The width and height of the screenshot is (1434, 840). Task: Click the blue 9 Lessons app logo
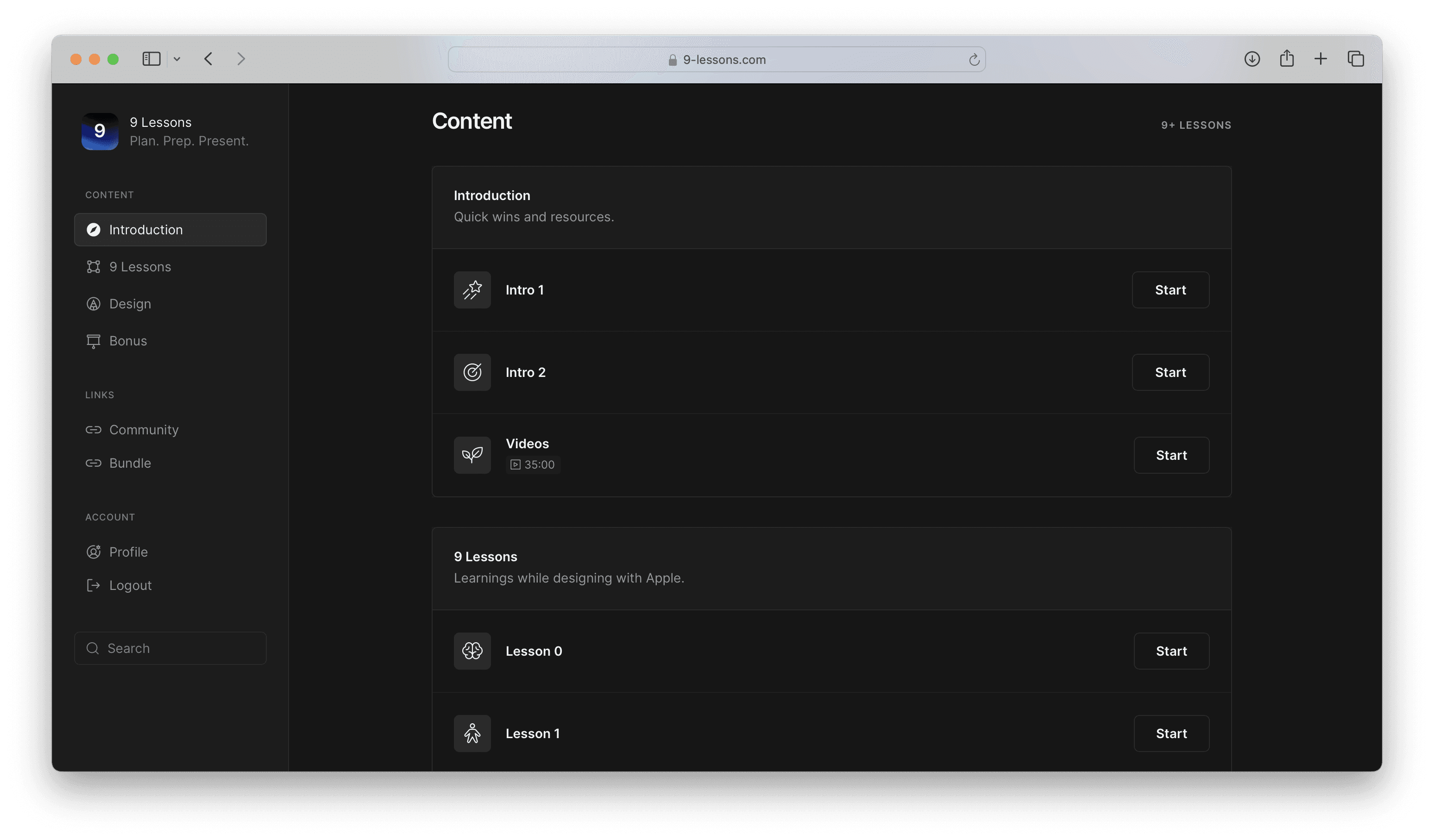point(100,132)
